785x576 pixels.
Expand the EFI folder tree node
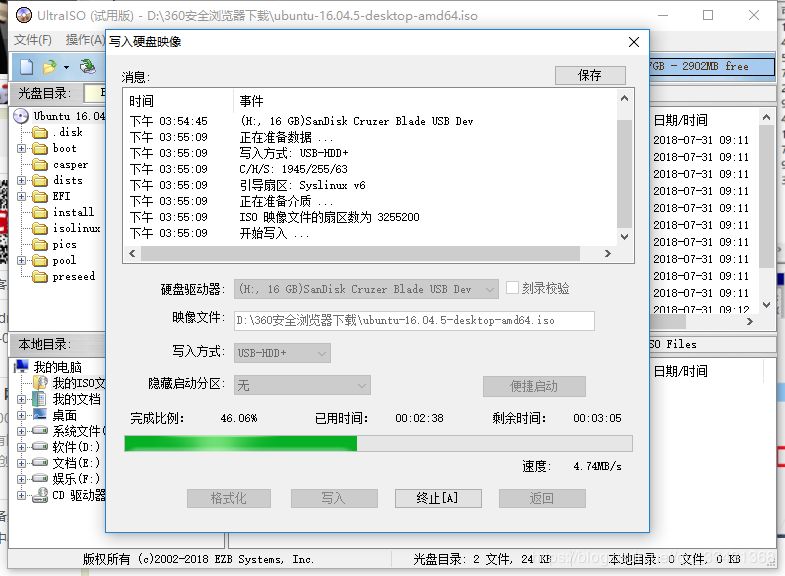(21, 197)
